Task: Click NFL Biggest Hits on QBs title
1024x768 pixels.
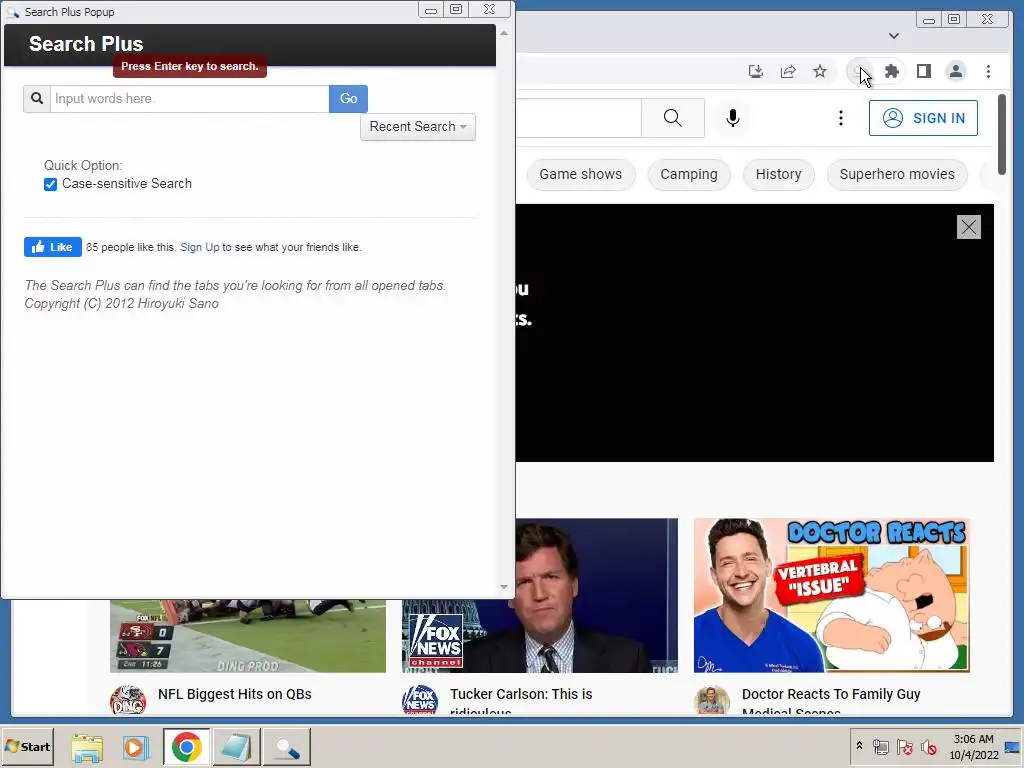Action: tap(234, 694)
